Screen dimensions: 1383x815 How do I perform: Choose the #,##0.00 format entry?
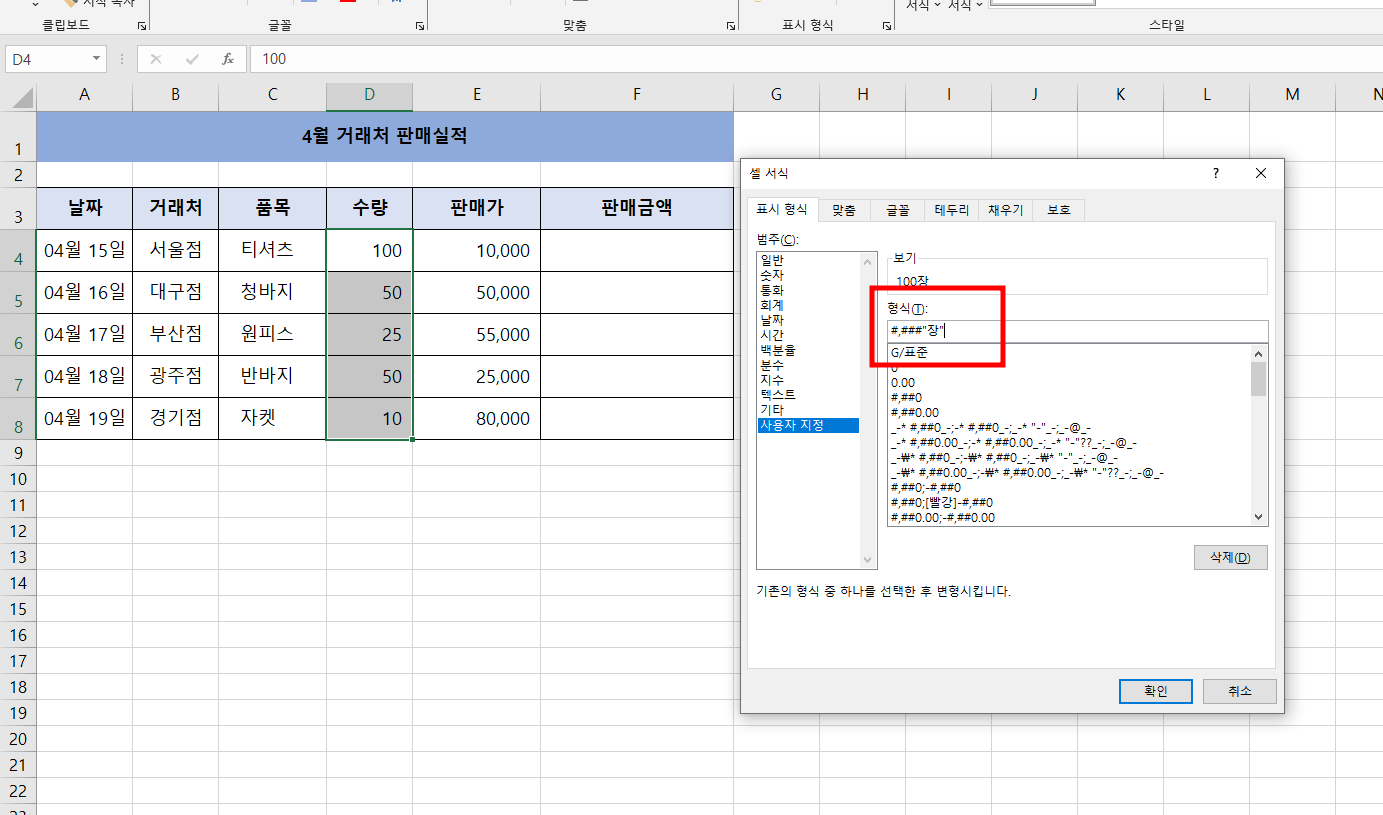coord(1069,412)
